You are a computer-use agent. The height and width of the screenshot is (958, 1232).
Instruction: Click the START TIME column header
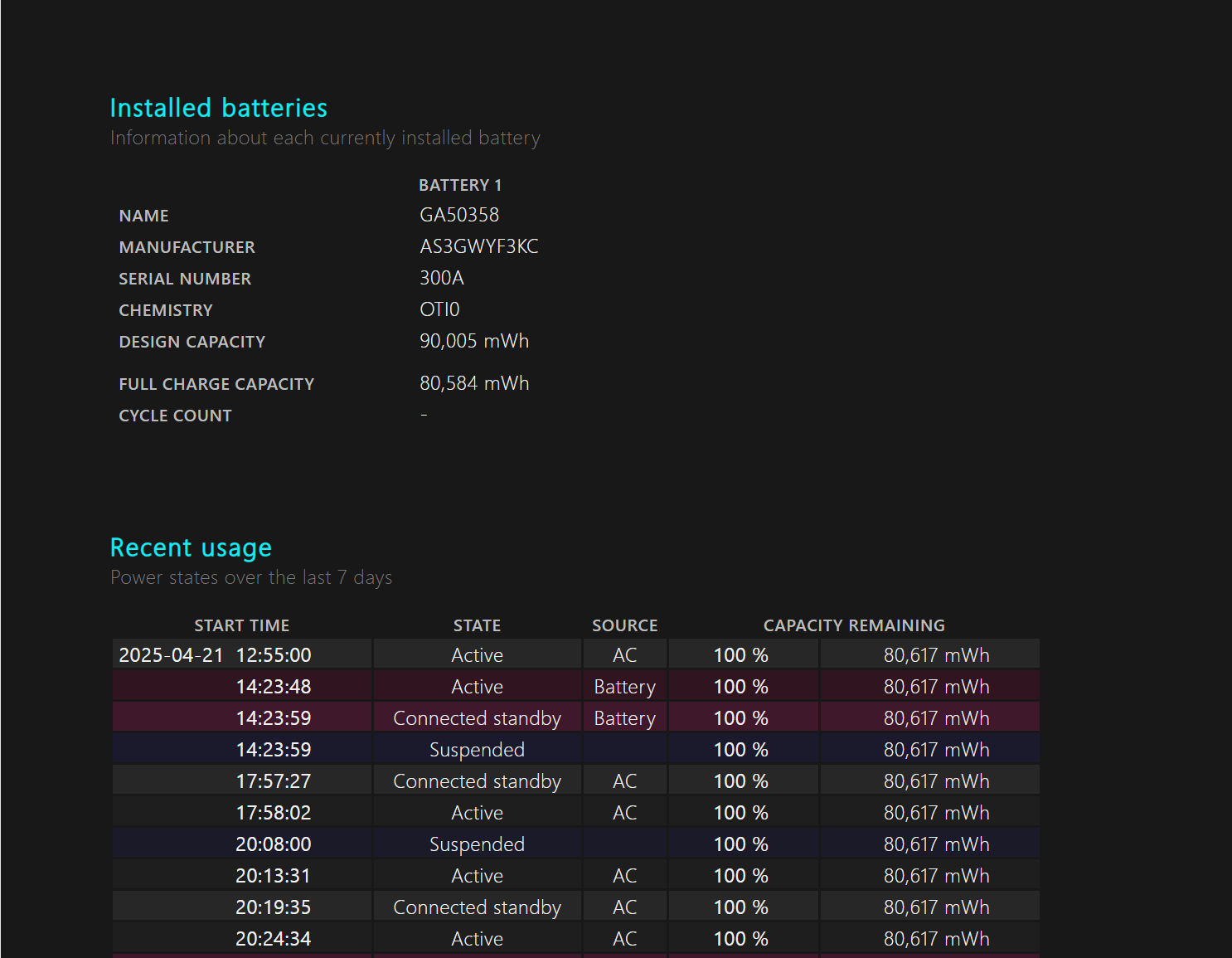tap(242, 625)
